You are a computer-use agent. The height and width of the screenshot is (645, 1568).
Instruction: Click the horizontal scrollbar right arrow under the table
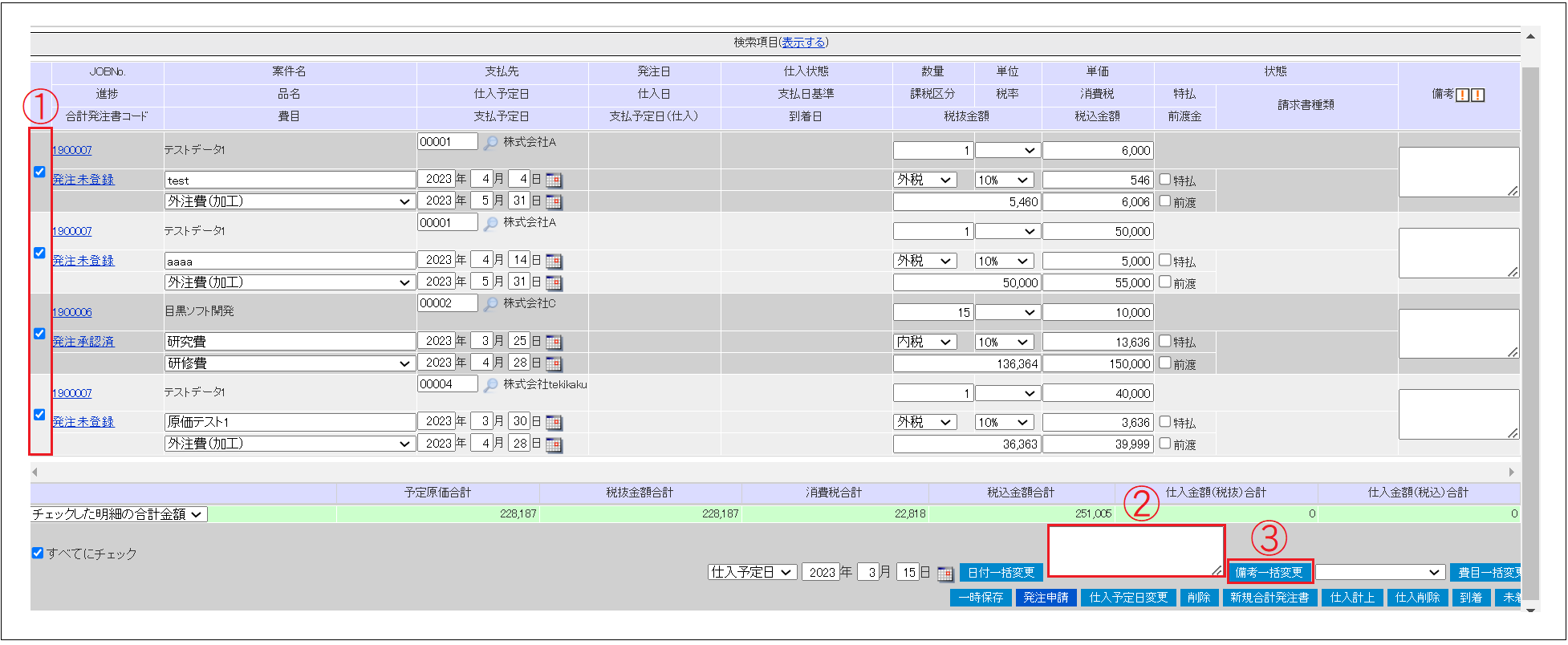1512,473
